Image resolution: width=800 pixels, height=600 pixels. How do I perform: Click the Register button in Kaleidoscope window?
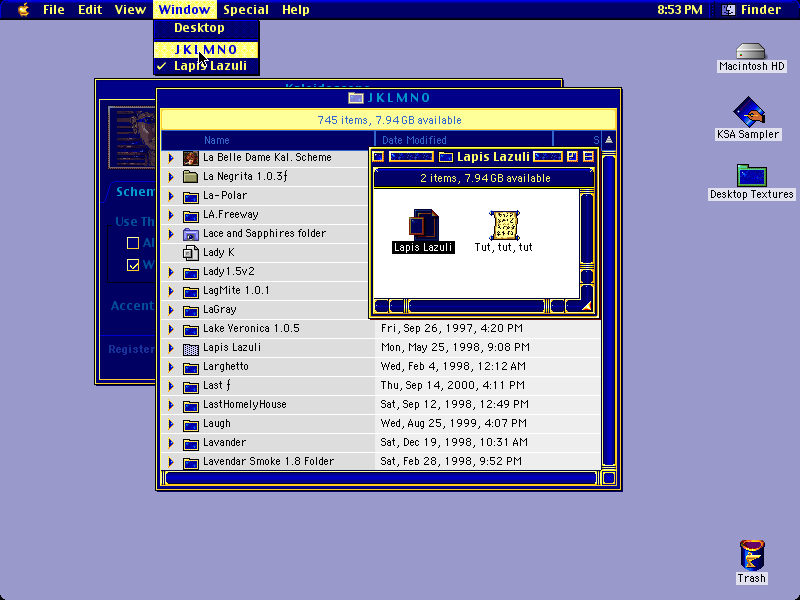[x=131, y=349]
